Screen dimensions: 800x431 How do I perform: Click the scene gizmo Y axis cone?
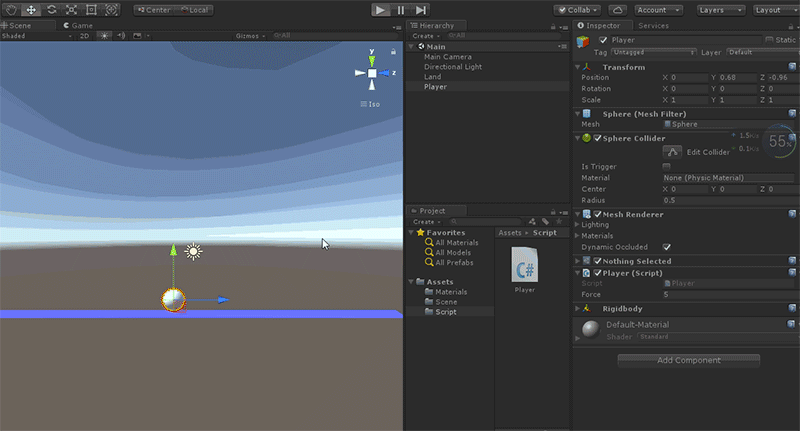372,61
